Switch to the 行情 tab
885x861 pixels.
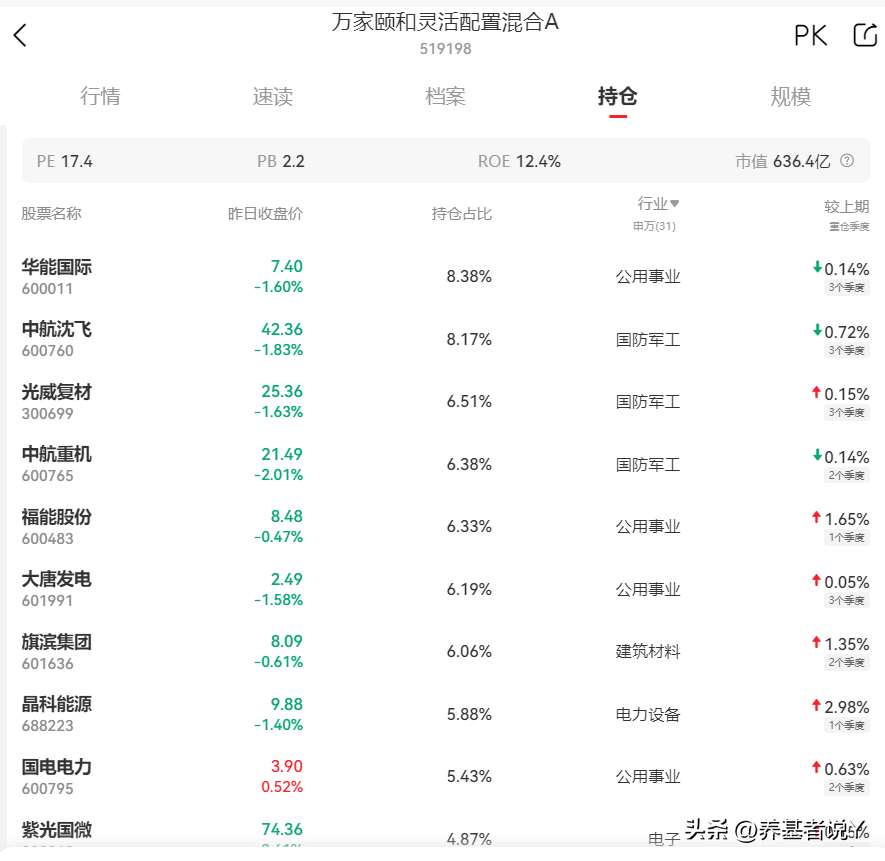100,97
